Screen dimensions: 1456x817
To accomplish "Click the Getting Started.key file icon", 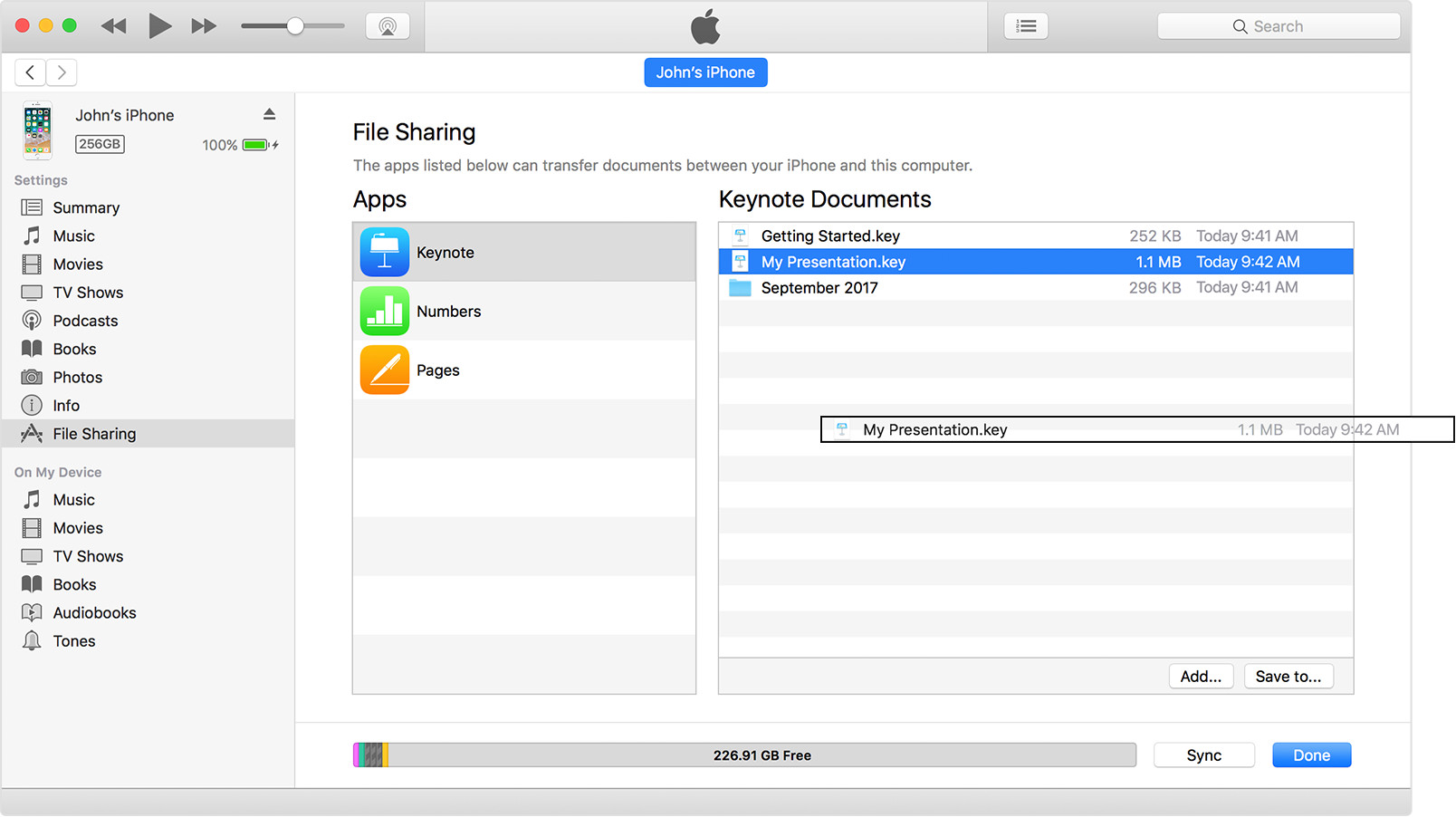I will coord(740,236).
